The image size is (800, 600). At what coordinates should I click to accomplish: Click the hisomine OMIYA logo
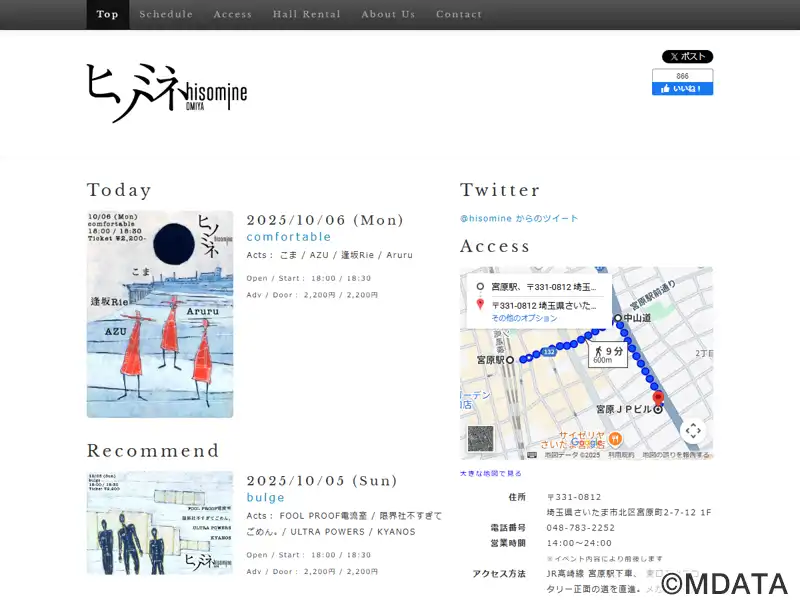pyautogui.click(x=167, y=93)
